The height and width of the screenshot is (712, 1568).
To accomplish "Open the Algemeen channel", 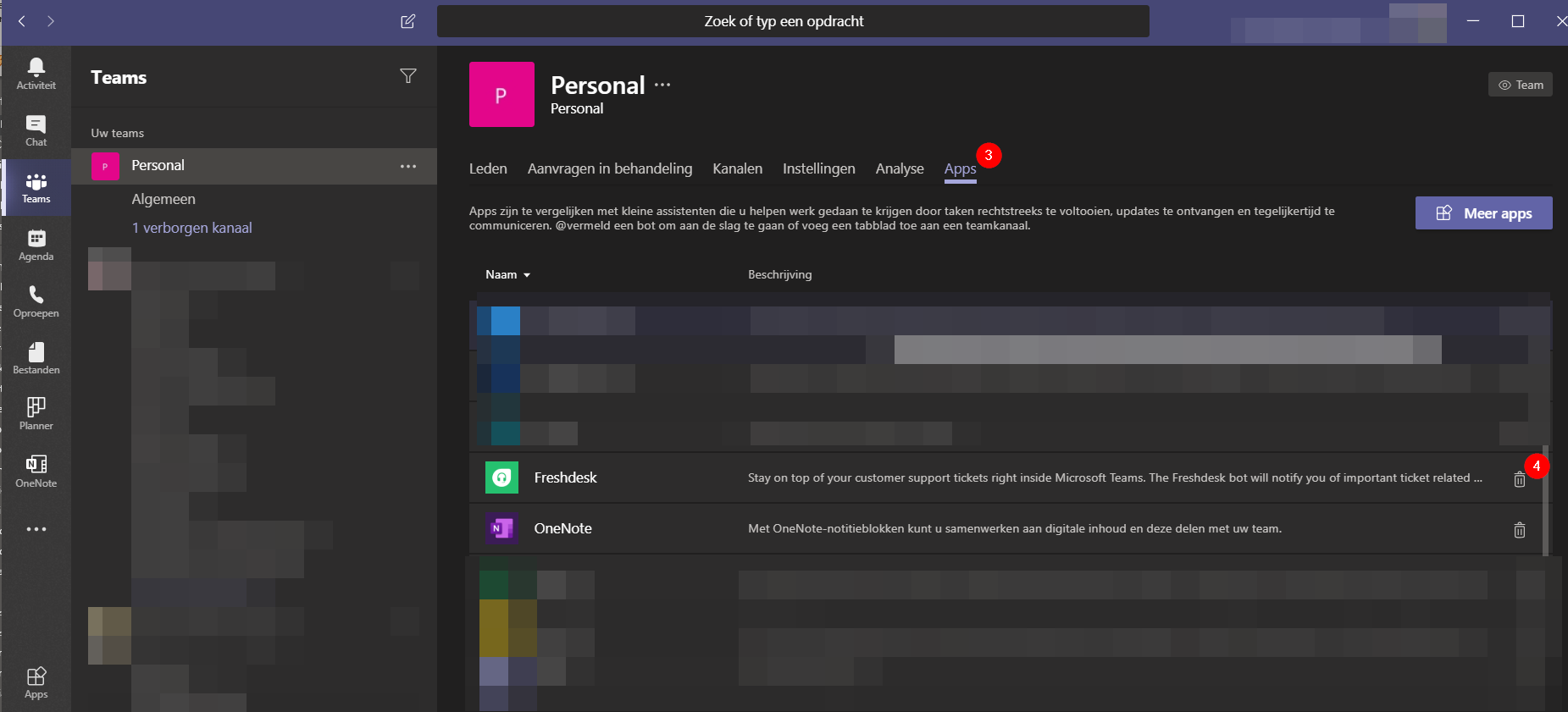I will coord(163,199).
